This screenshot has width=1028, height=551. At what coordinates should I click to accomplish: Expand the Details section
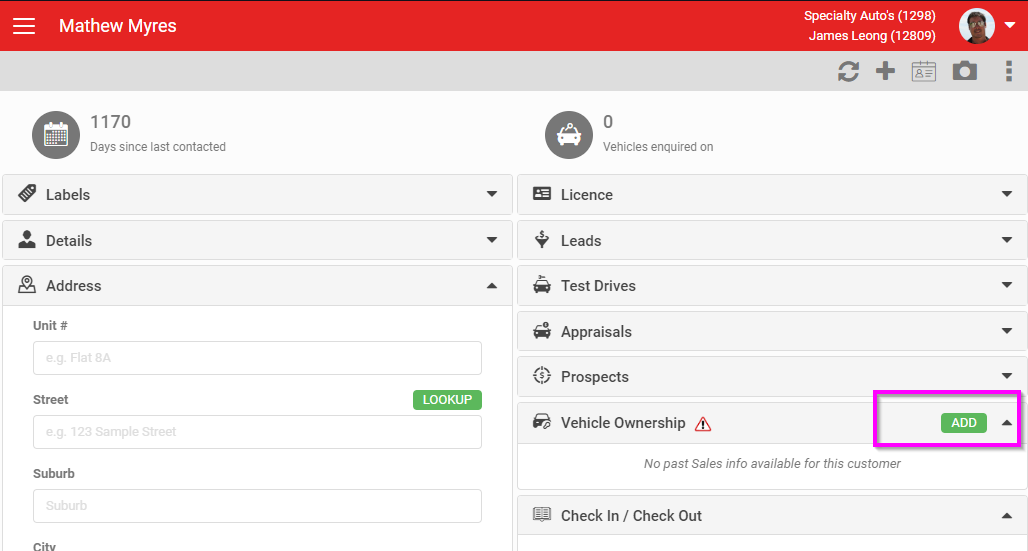pyautogui.click(x=258, y=240)
